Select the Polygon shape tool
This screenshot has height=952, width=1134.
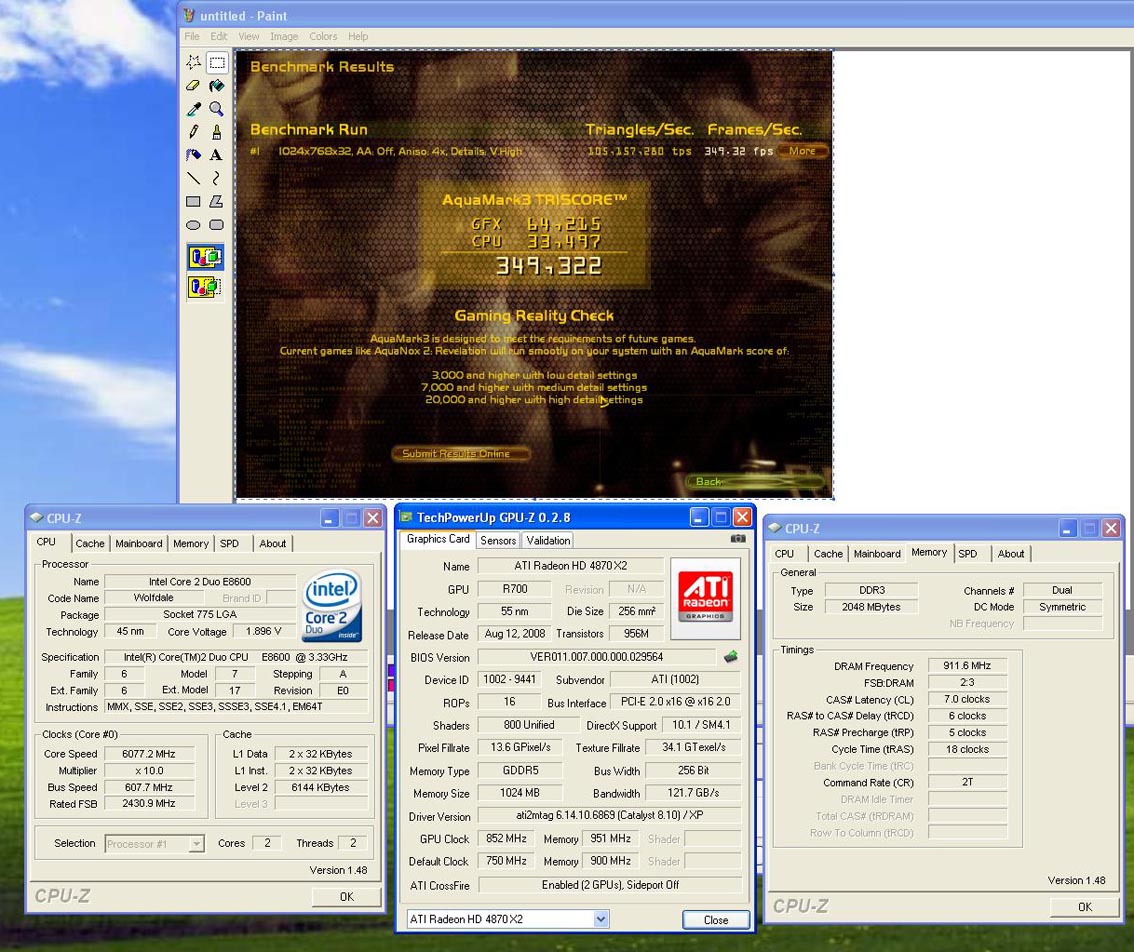[216, 202]
